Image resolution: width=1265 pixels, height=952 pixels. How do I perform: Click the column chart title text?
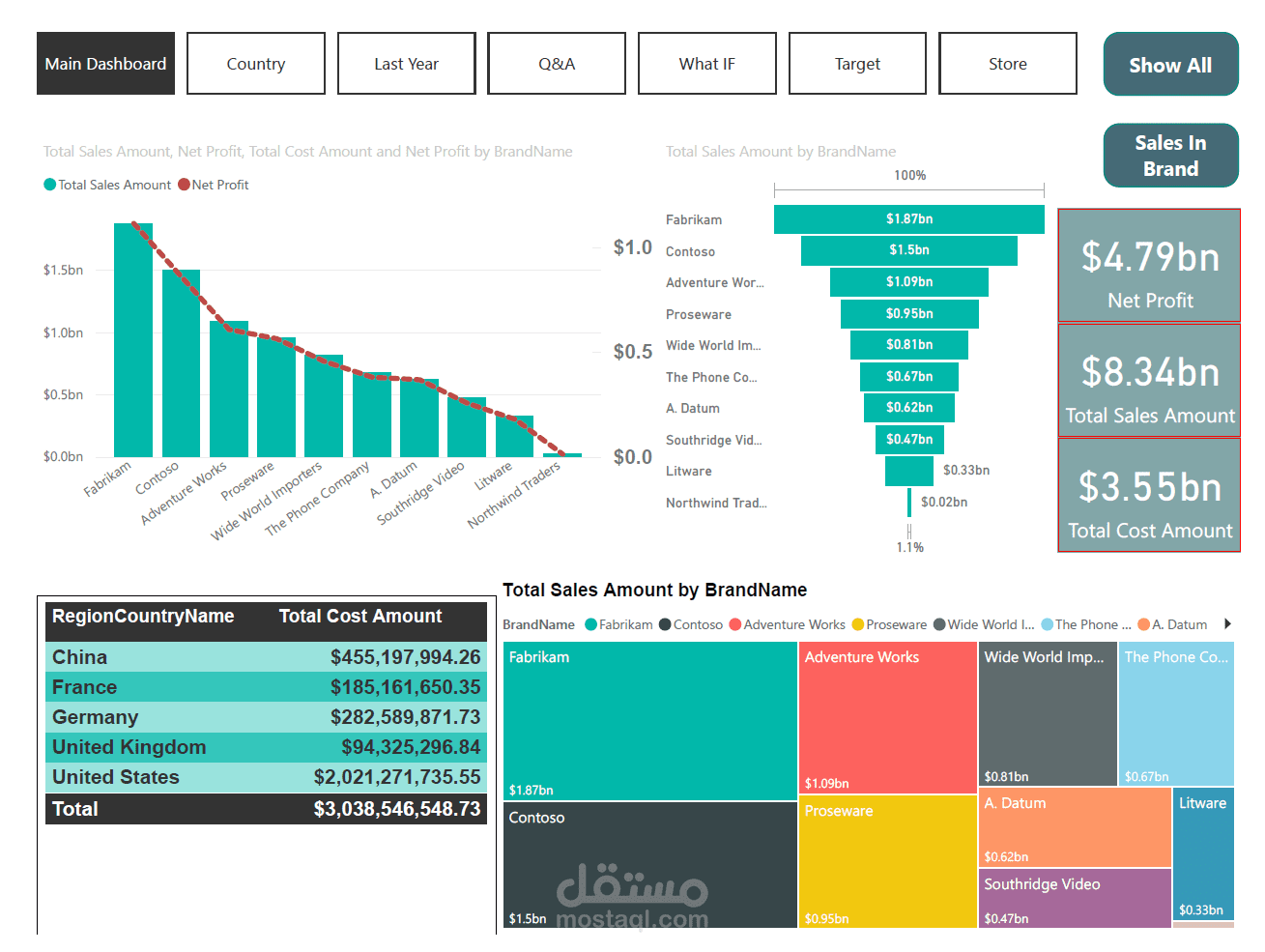(308, 151)
